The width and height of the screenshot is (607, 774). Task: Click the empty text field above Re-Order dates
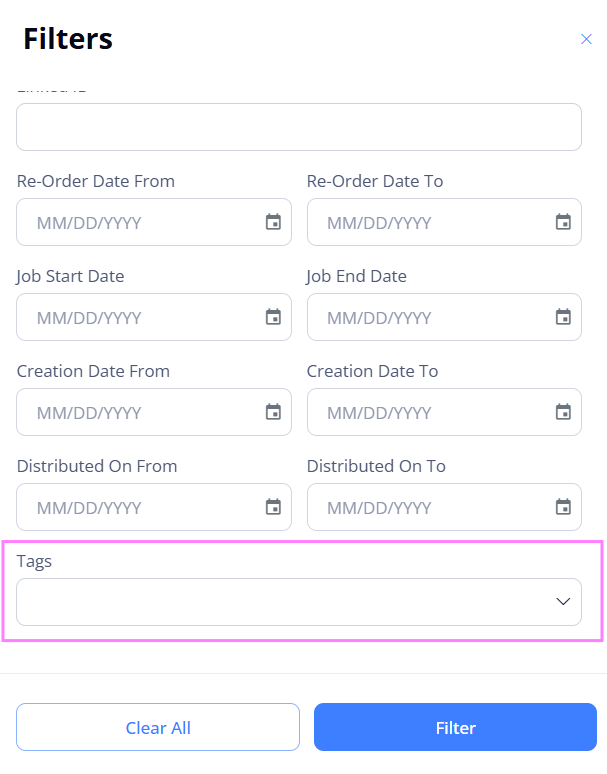click(x=299, y=127)
